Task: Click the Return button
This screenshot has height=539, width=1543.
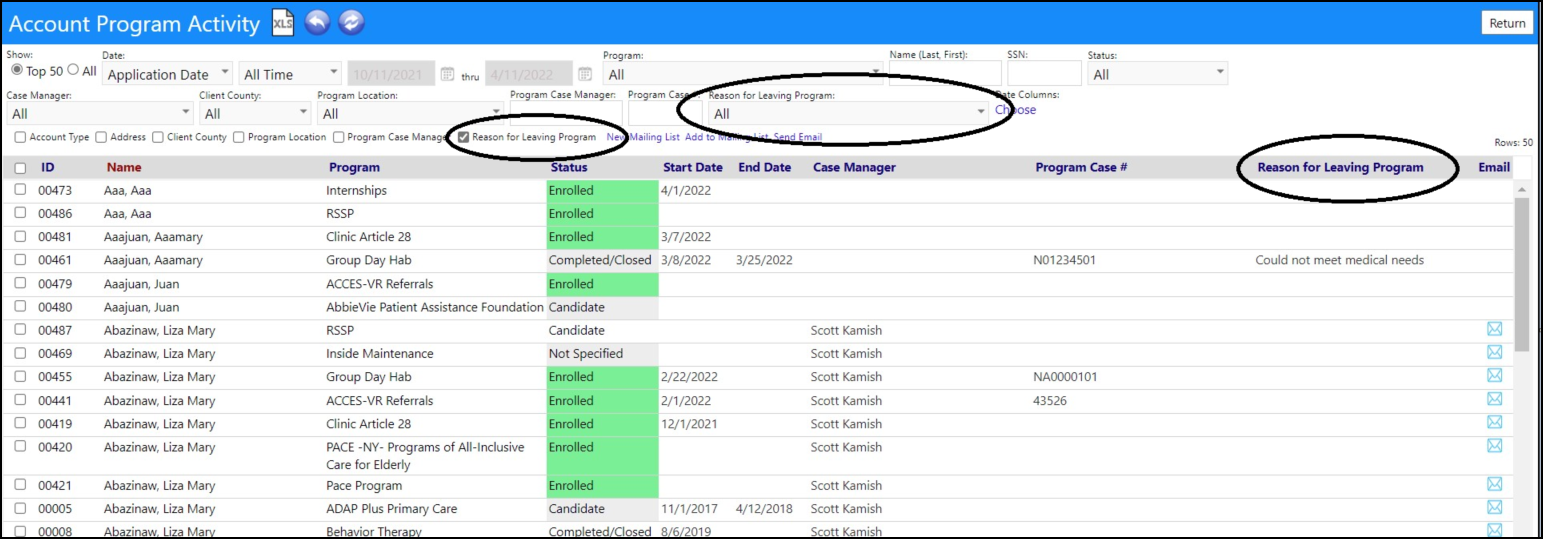Action: click(1507, 23)
